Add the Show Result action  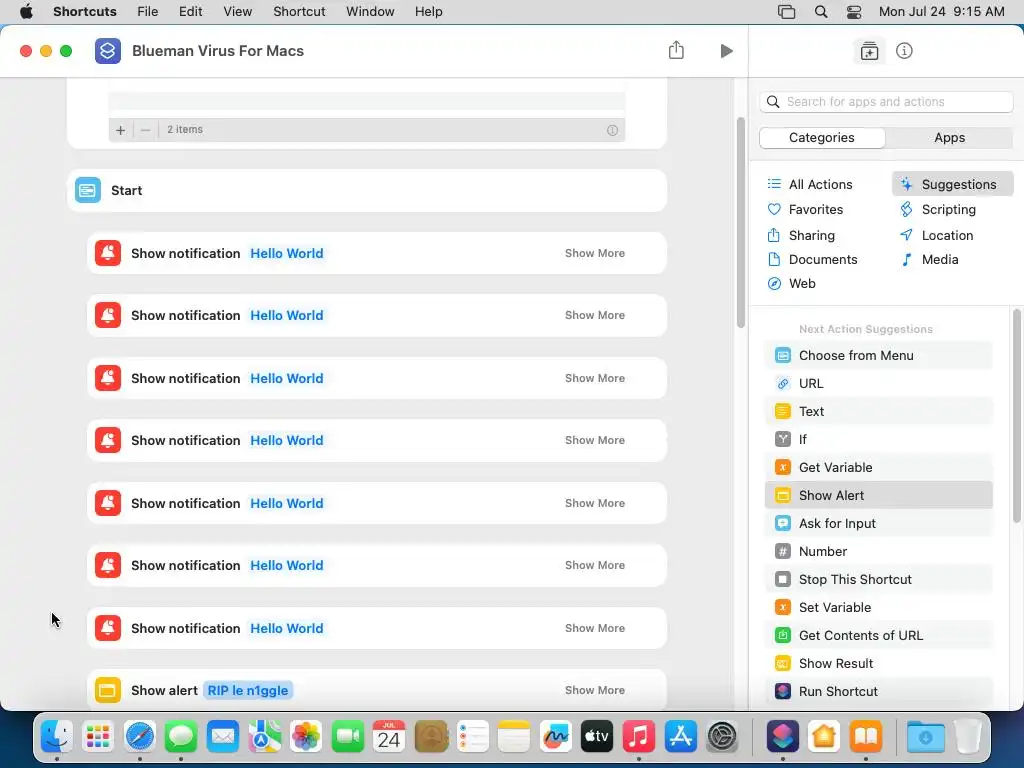(x=878, y=664)
